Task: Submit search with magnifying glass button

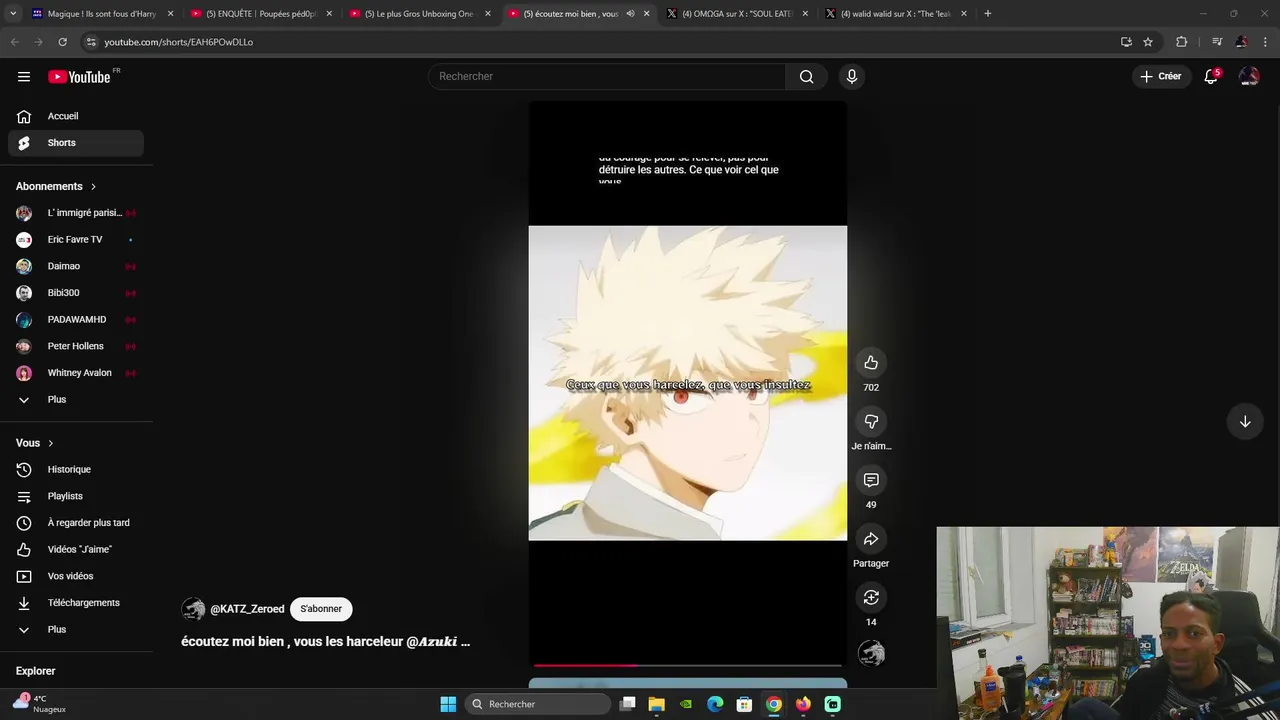Action: pyautogui.click(x=806, y=76)
